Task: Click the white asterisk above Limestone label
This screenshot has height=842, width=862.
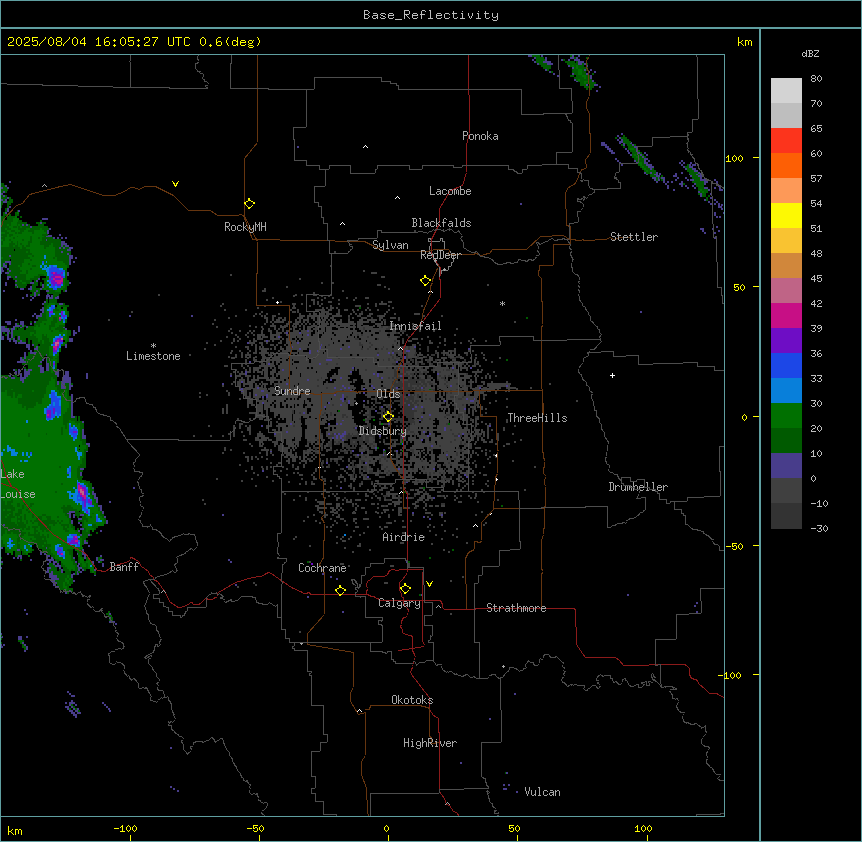Action: coord(153,346)
